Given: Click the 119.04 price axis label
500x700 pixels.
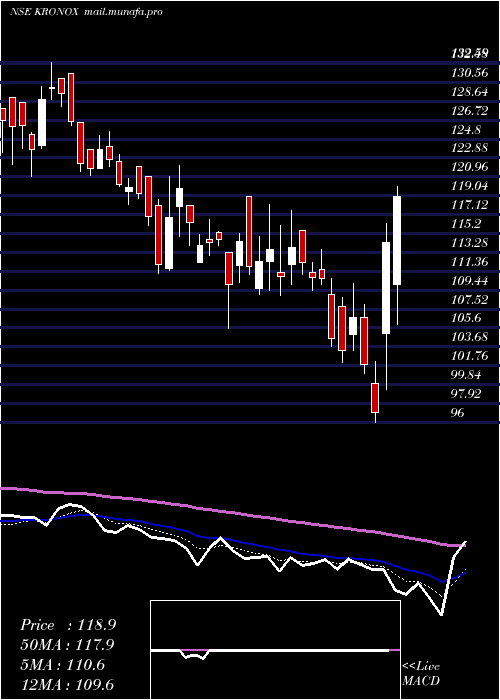Looking at the screenshot, I should click(x=470, y=186).
